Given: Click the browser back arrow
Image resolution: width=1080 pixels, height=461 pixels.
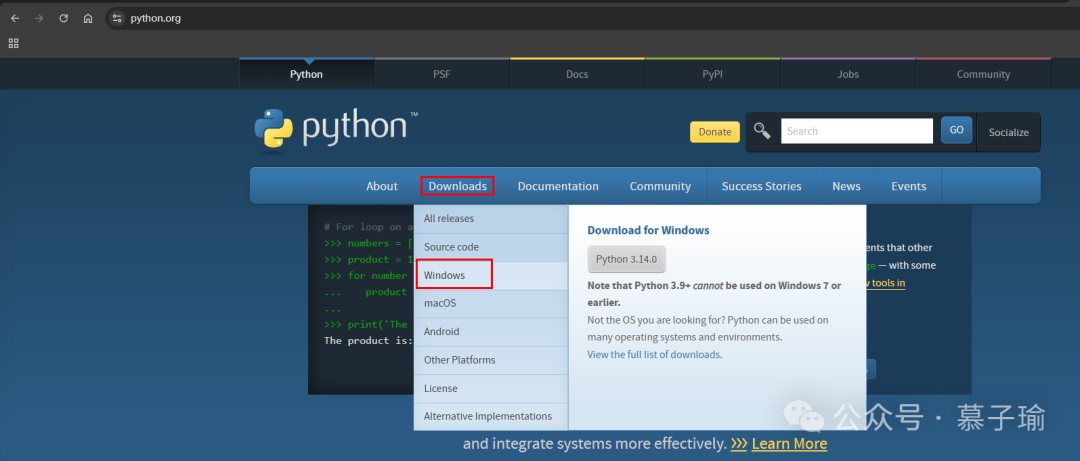Looking at the screenshot, I should tap(14, 19).
